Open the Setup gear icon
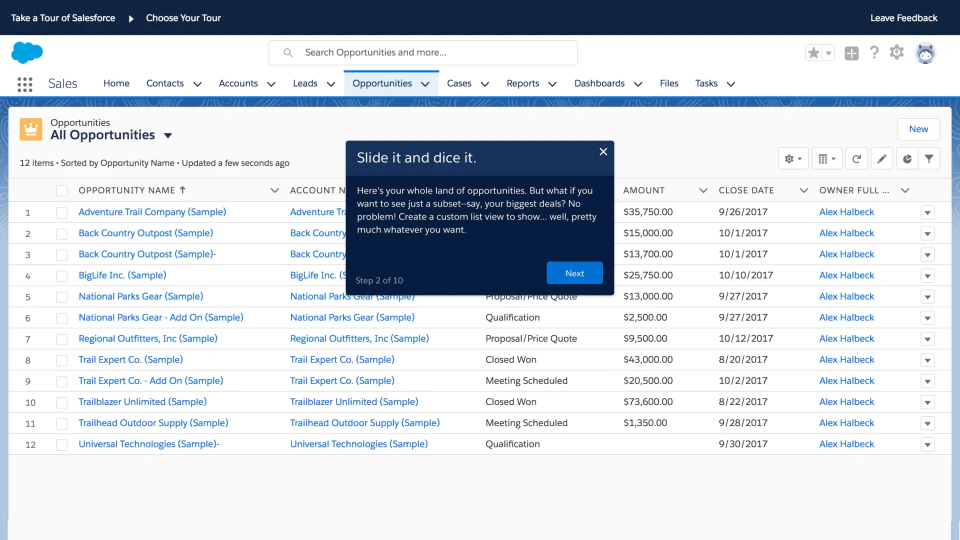This screenshot has width=960, height=540. click(897, 53)
